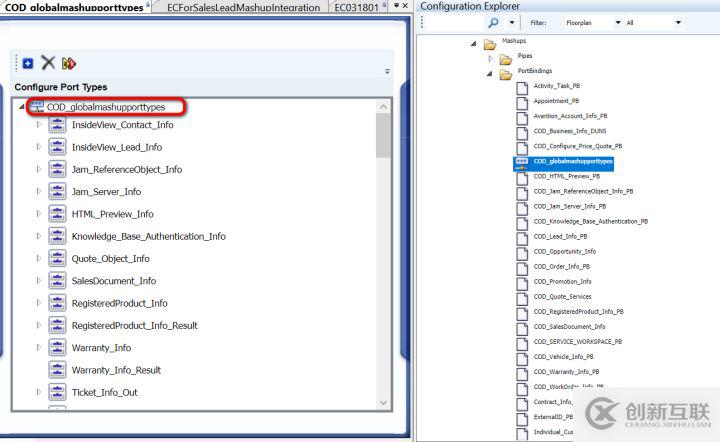Screen dimensions: 720x442
Task: Select Activity_Task_PB in Configuration Explorer
Action: coord(557,86)
